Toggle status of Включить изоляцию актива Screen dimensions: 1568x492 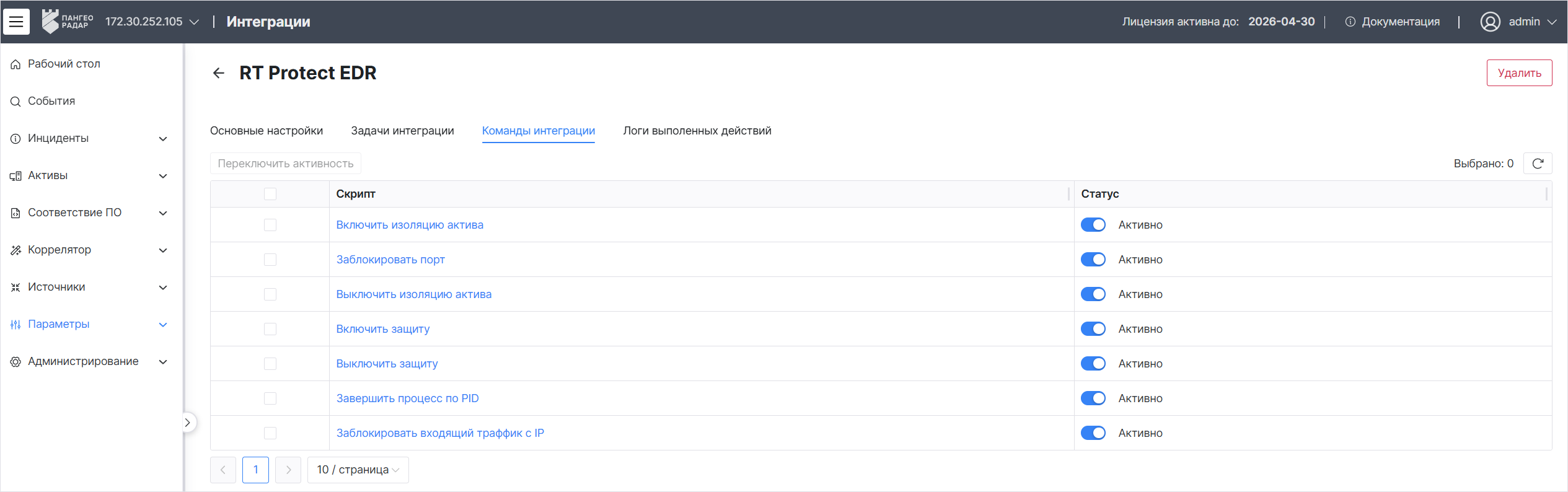(x=1093, y=225)
